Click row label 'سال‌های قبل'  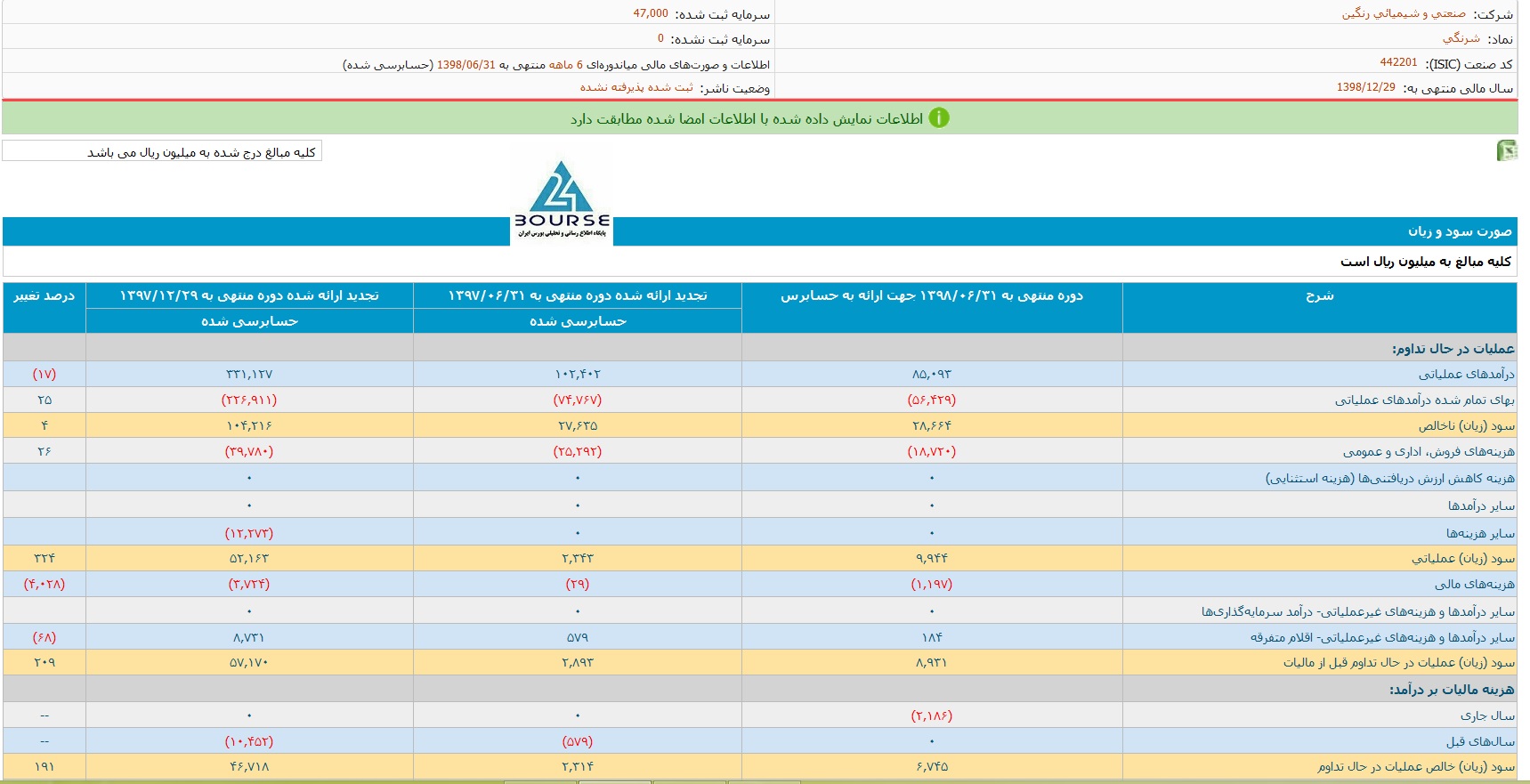pos(1480,741)
